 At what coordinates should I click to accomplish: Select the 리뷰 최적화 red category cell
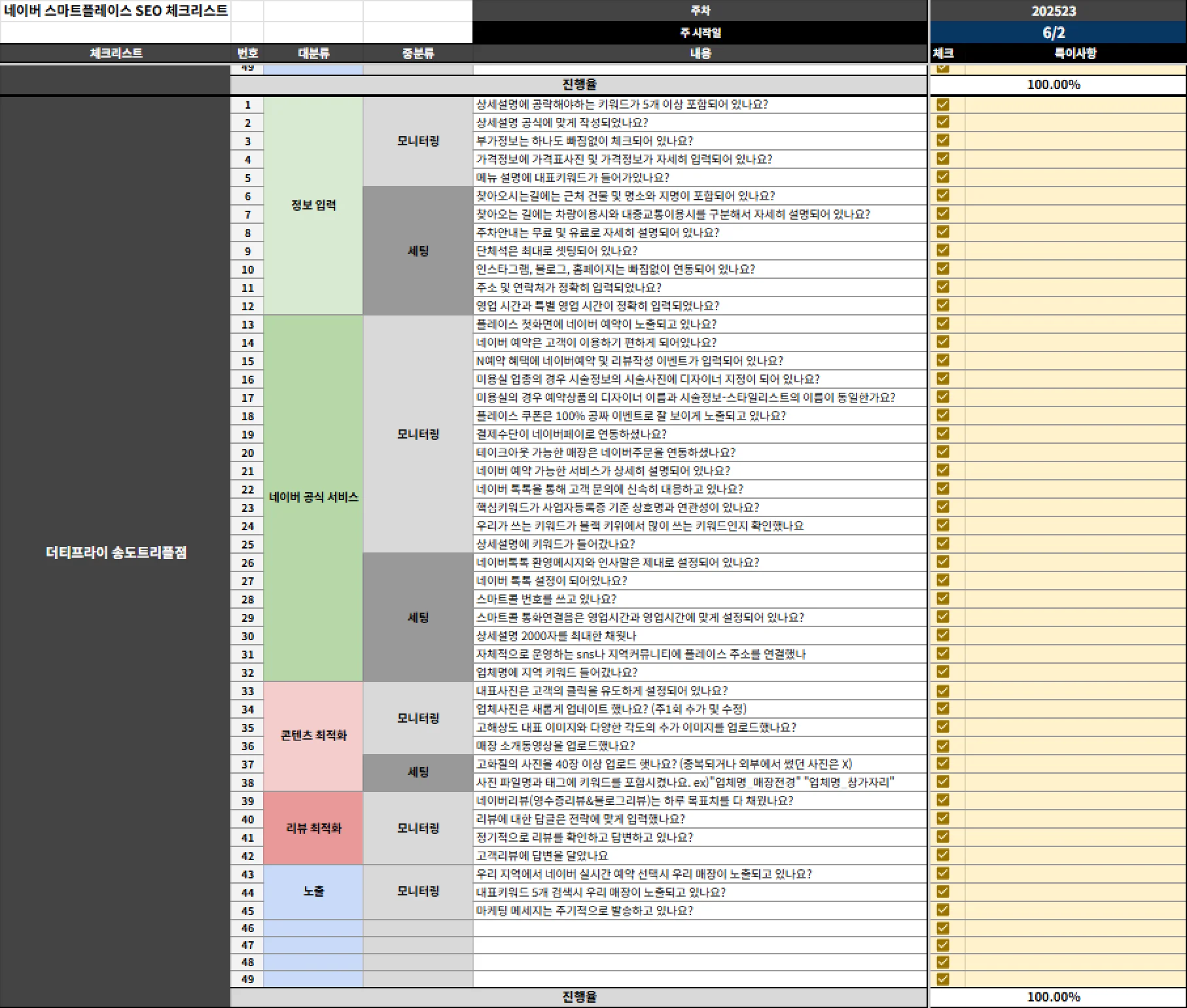click(x=313, y=828)
